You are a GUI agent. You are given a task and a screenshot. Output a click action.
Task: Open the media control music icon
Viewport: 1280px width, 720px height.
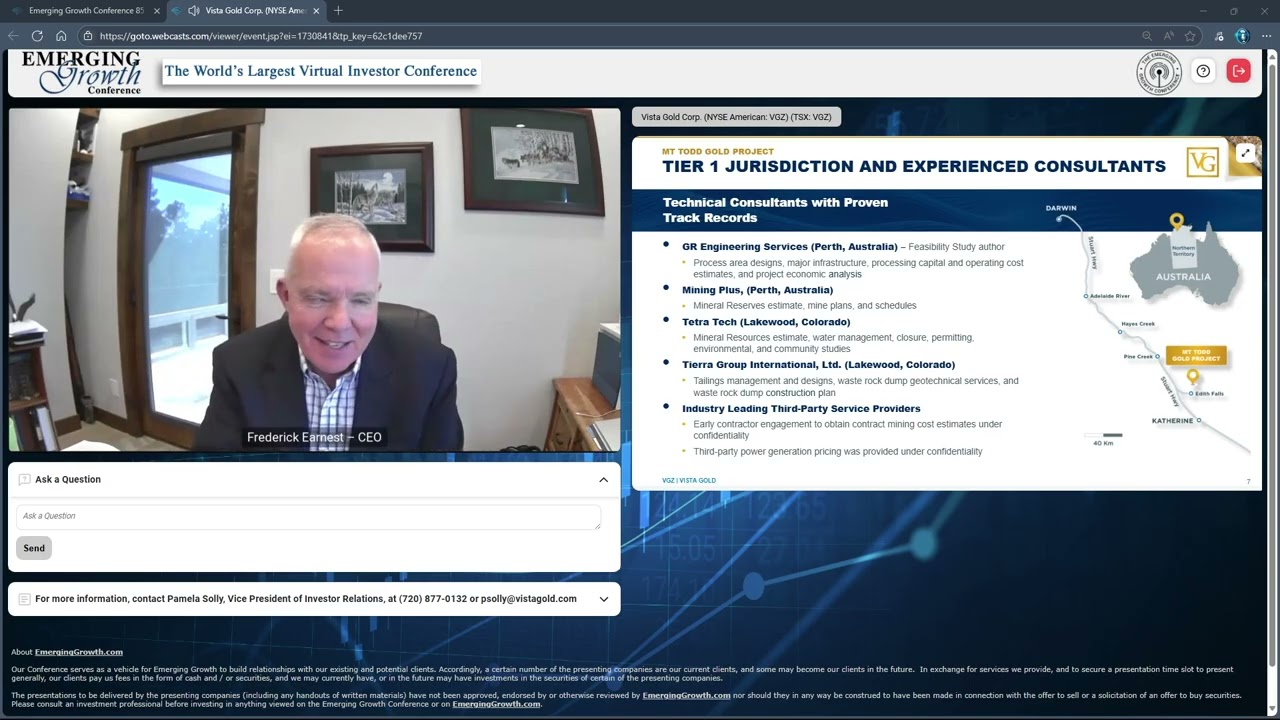click(1219, 36)
